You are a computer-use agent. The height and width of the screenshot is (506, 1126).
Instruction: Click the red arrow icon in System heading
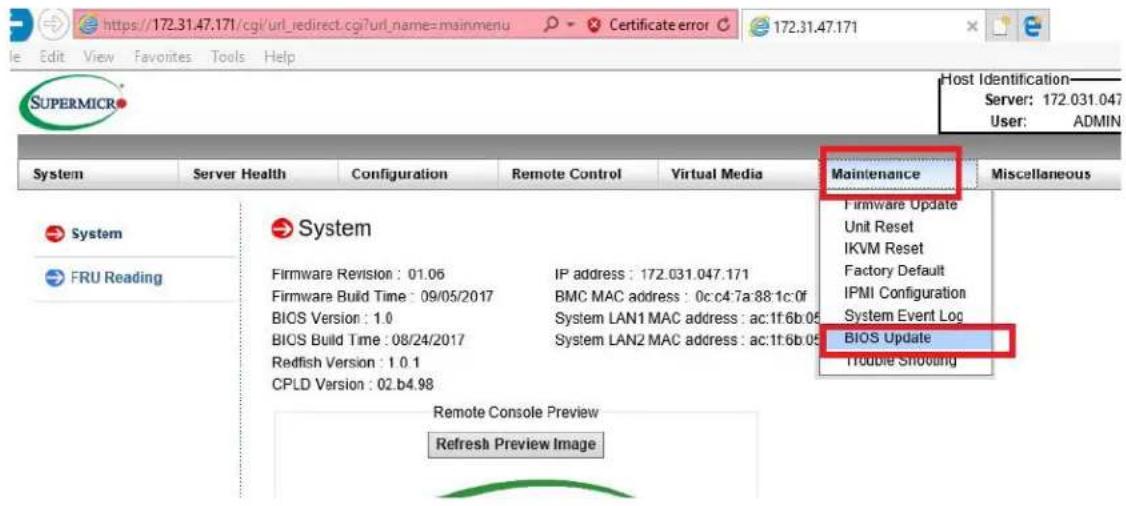[282, 229]
